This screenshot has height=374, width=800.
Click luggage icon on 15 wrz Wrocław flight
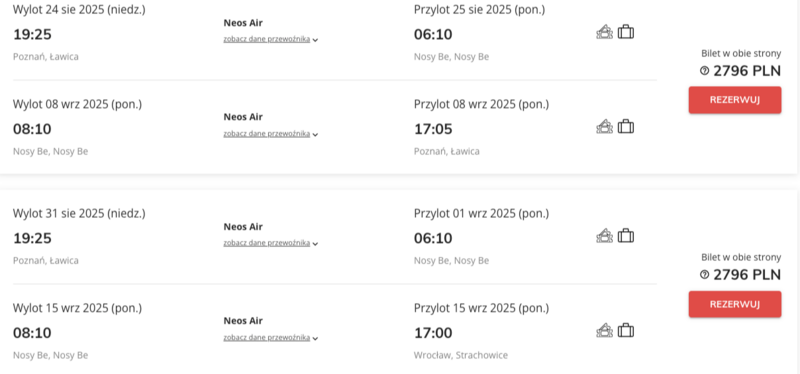[x=626, y=331]
